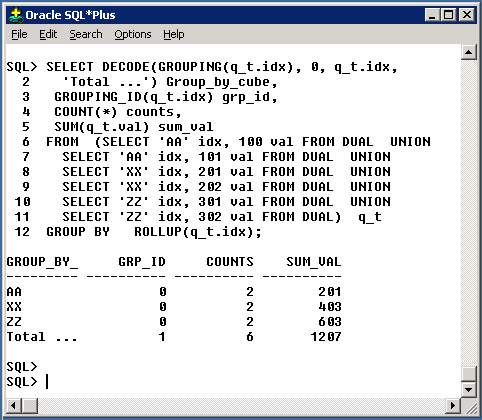Click the q_t alias on line 11
This screenshot has width=482, height=420.
click(x=370, y=217)
